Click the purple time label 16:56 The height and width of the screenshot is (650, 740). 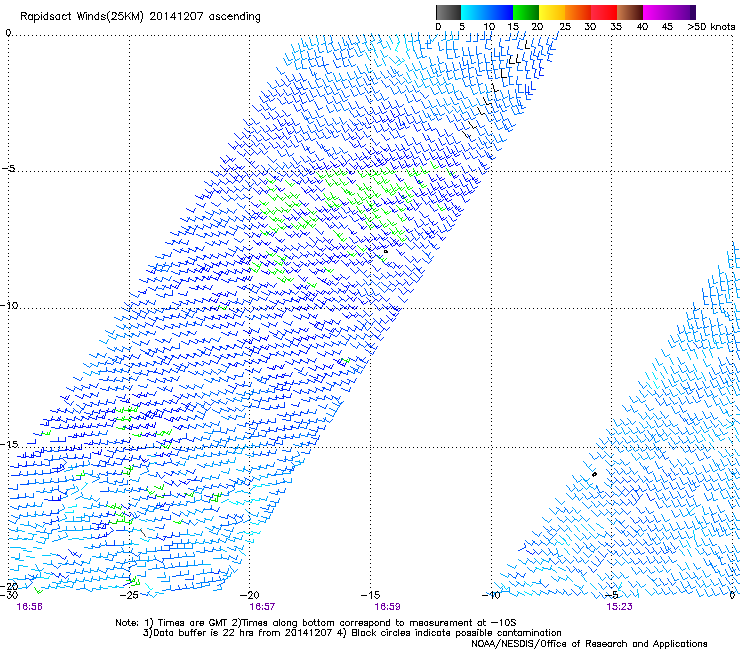pyautogui.click(x=29, y=607)
